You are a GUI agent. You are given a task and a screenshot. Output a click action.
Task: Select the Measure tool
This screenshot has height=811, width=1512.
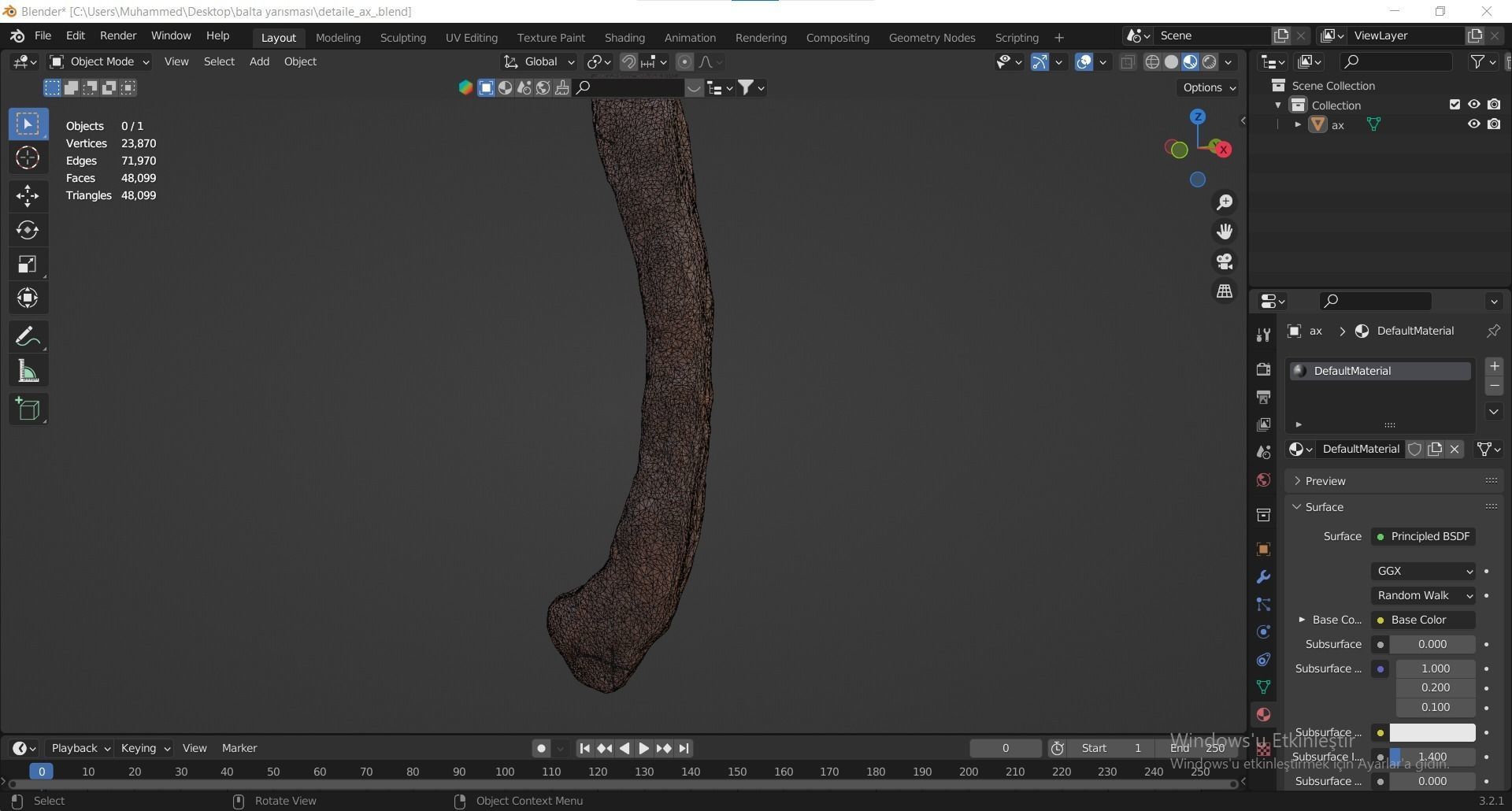(28, 371)
